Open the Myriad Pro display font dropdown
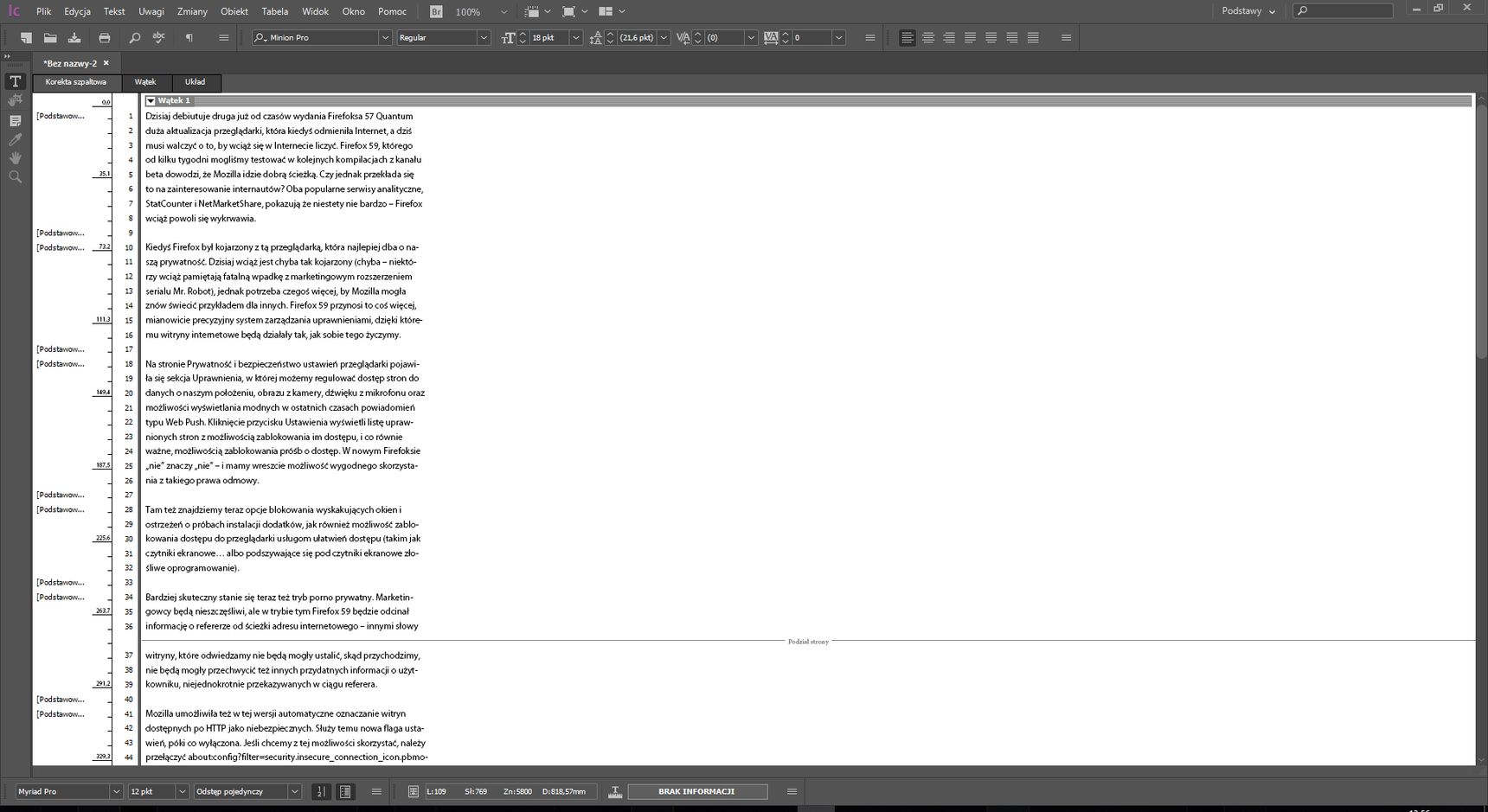 [116, 791]
